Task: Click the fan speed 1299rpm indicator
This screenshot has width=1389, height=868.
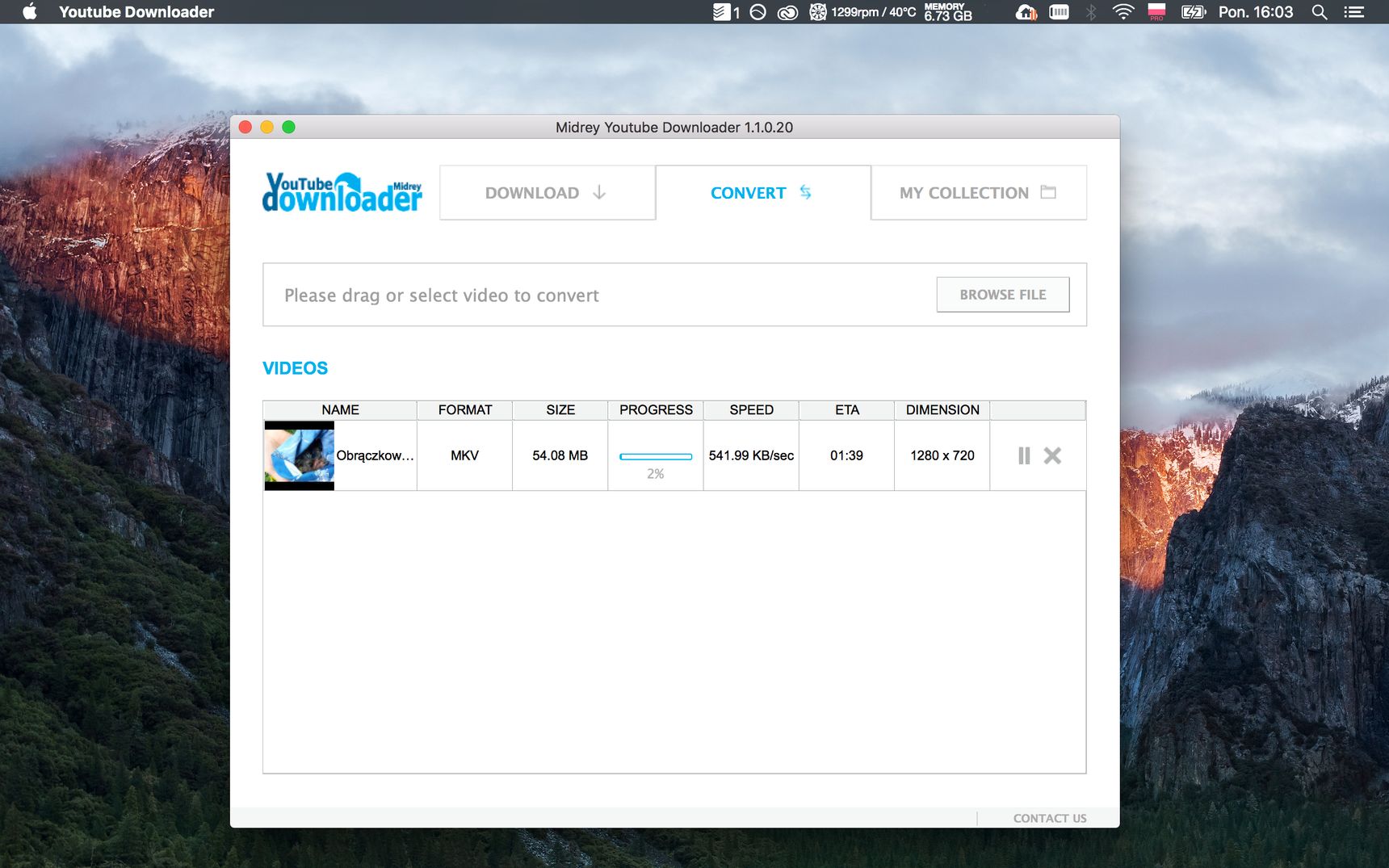Action: [x=862, y=12]
